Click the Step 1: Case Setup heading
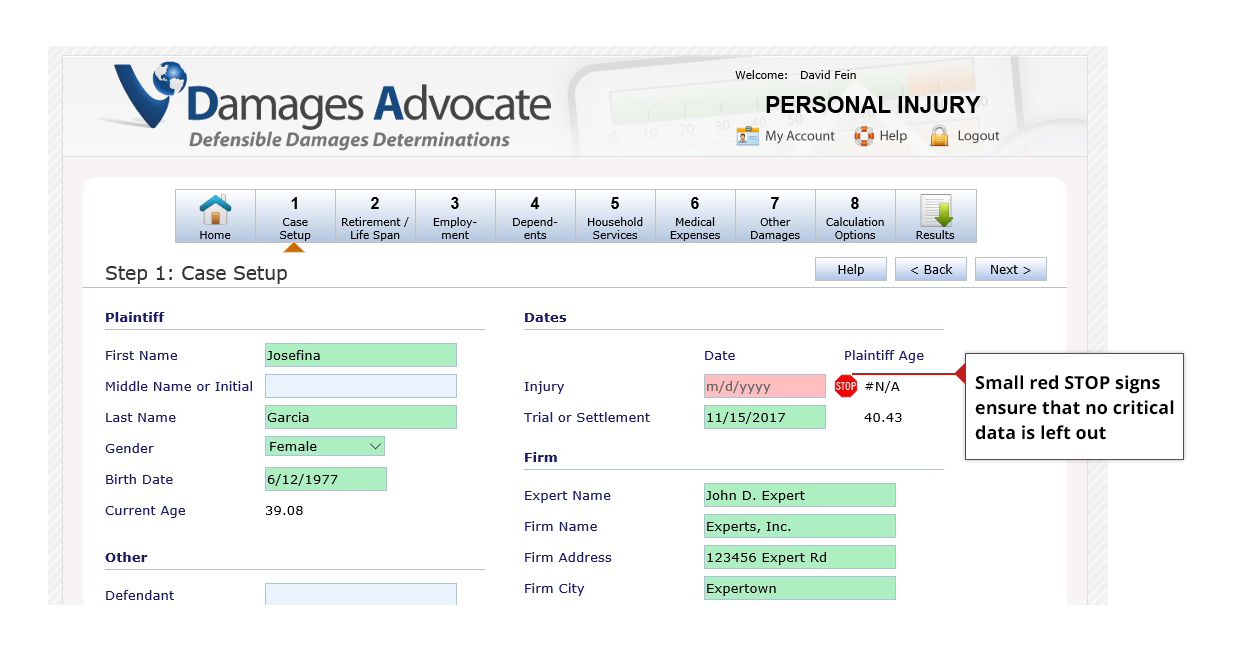The width and height of the screenshot is (1235, 650). tap(196, 273)
